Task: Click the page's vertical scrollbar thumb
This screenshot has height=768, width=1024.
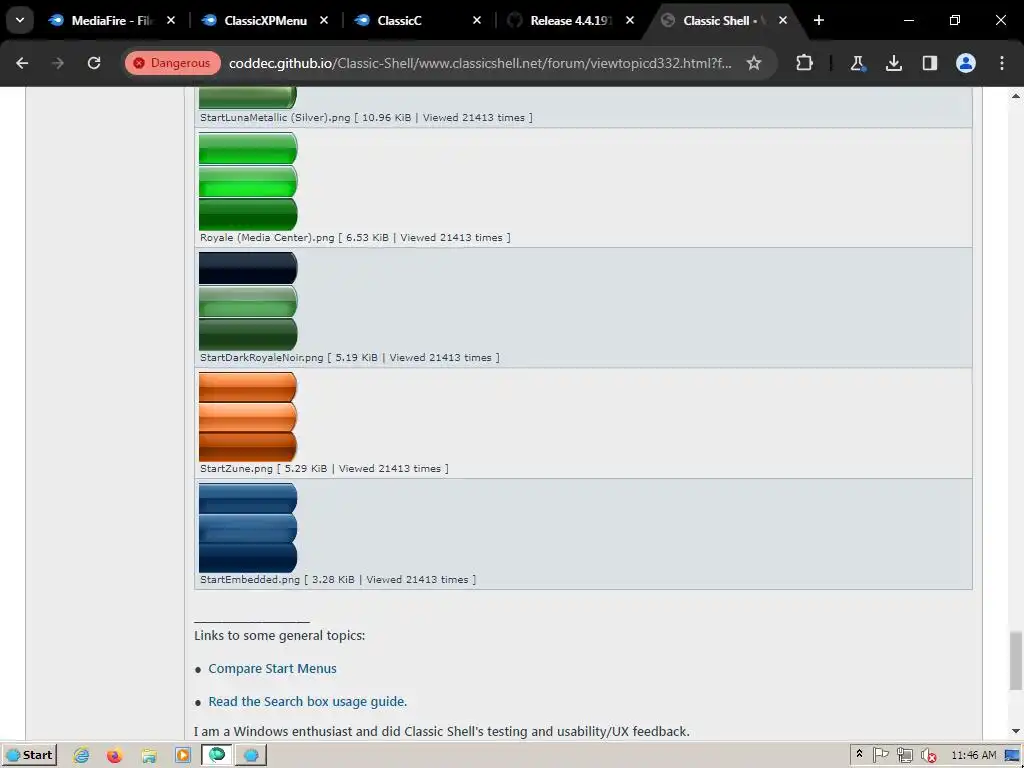Action: pos(1016,660)
